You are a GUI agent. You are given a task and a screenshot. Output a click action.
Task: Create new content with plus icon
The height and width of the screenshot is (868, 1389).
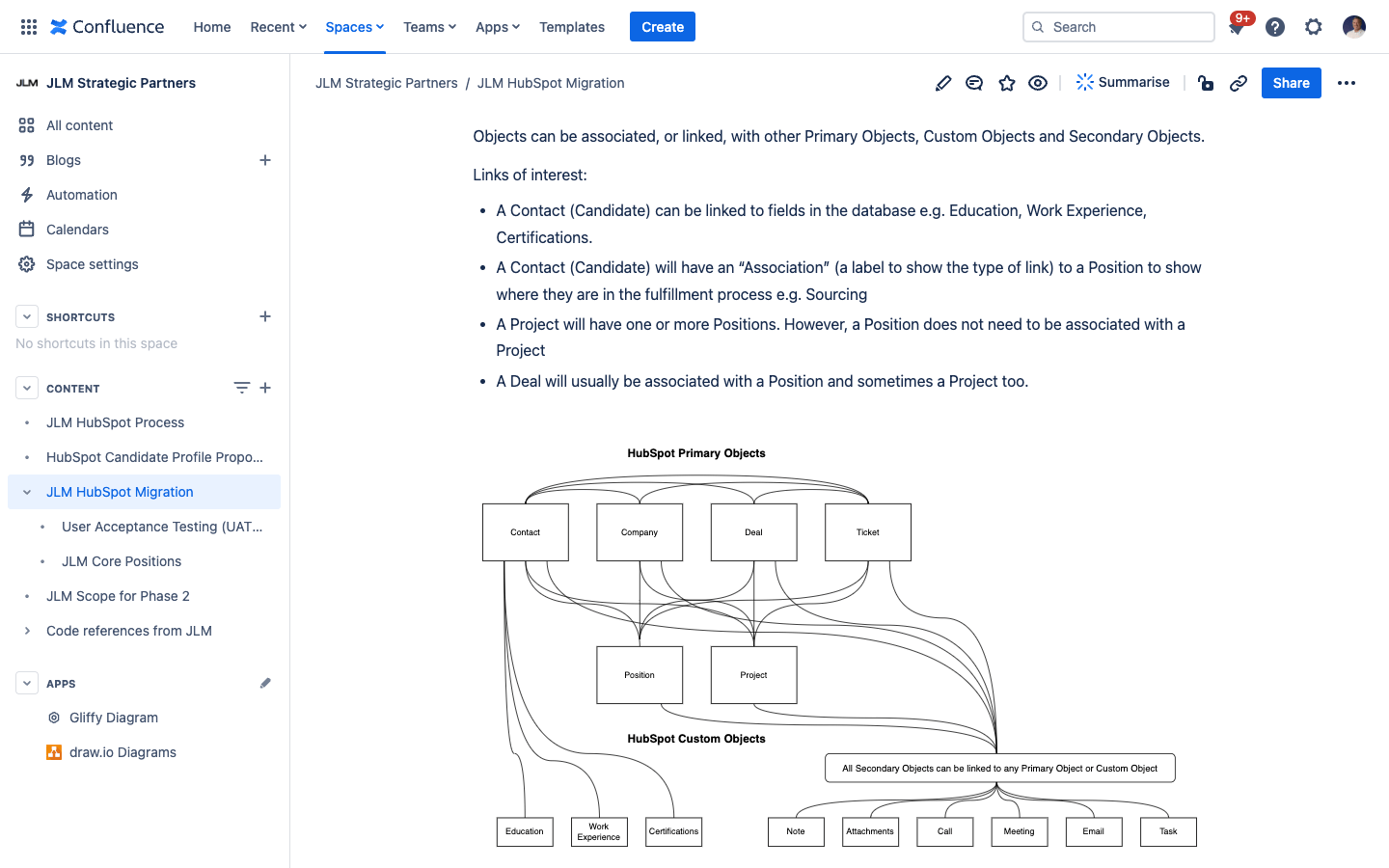(x=265, y=388)
